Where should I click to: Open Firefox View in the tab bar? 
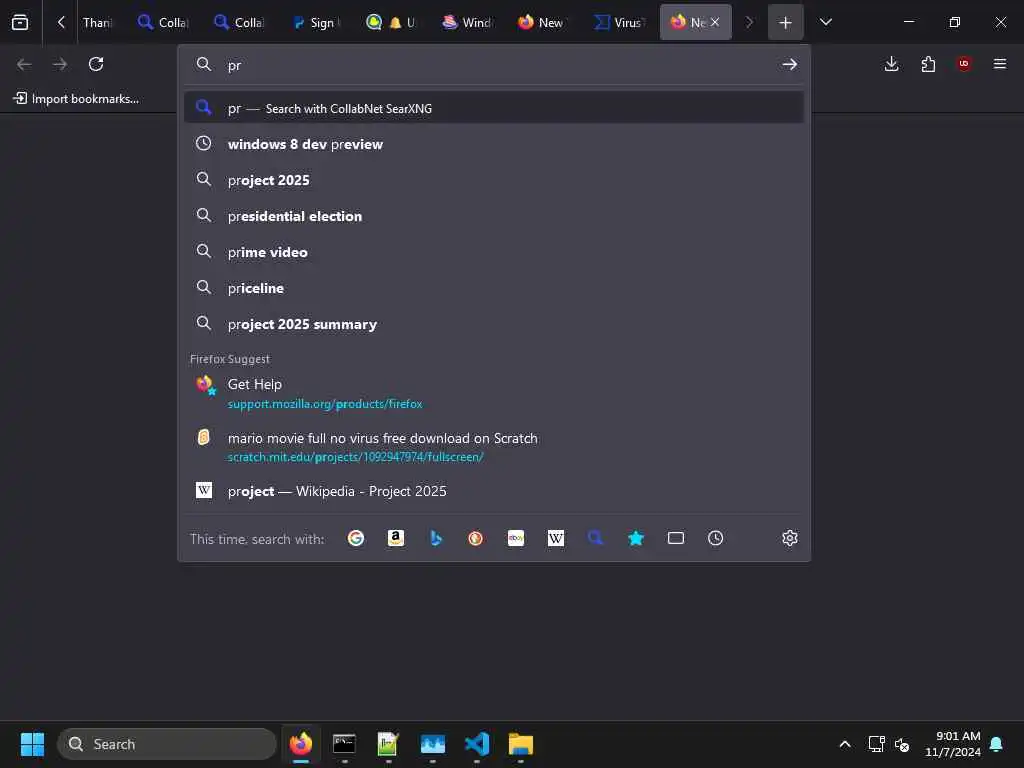(20, 22)
